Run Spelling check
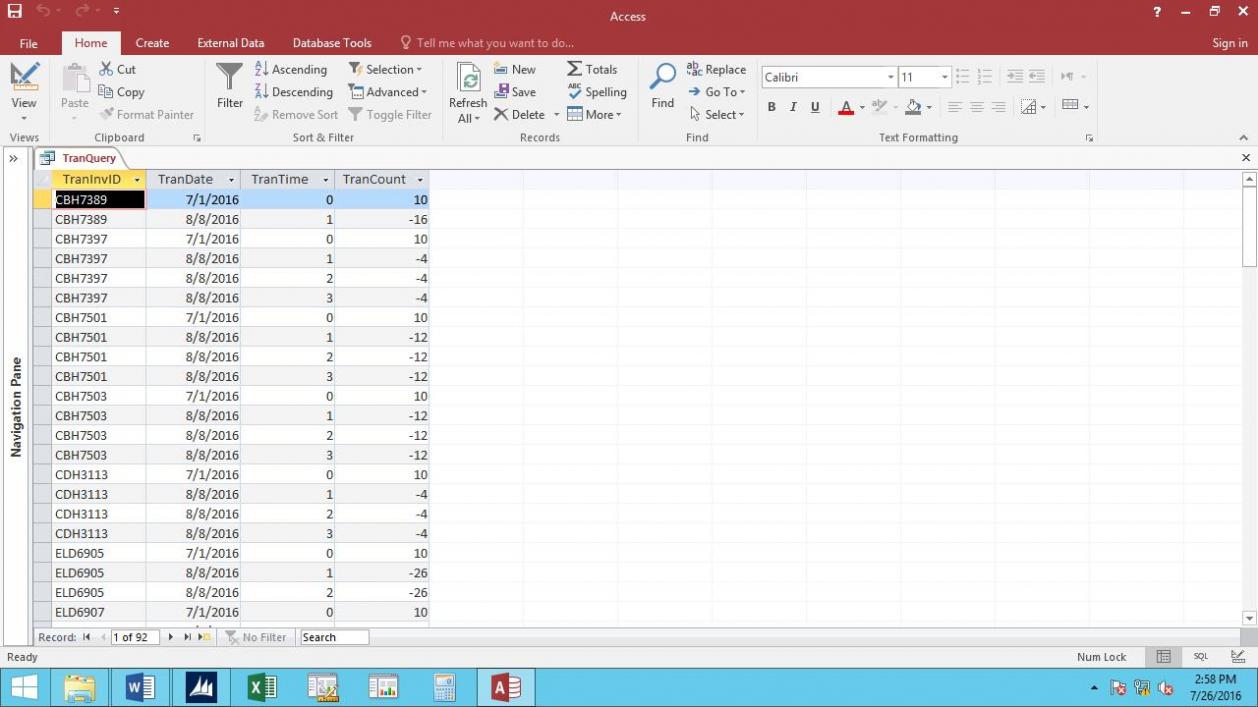The width and height of the screenshot is (1258, 707). (596, 92)
